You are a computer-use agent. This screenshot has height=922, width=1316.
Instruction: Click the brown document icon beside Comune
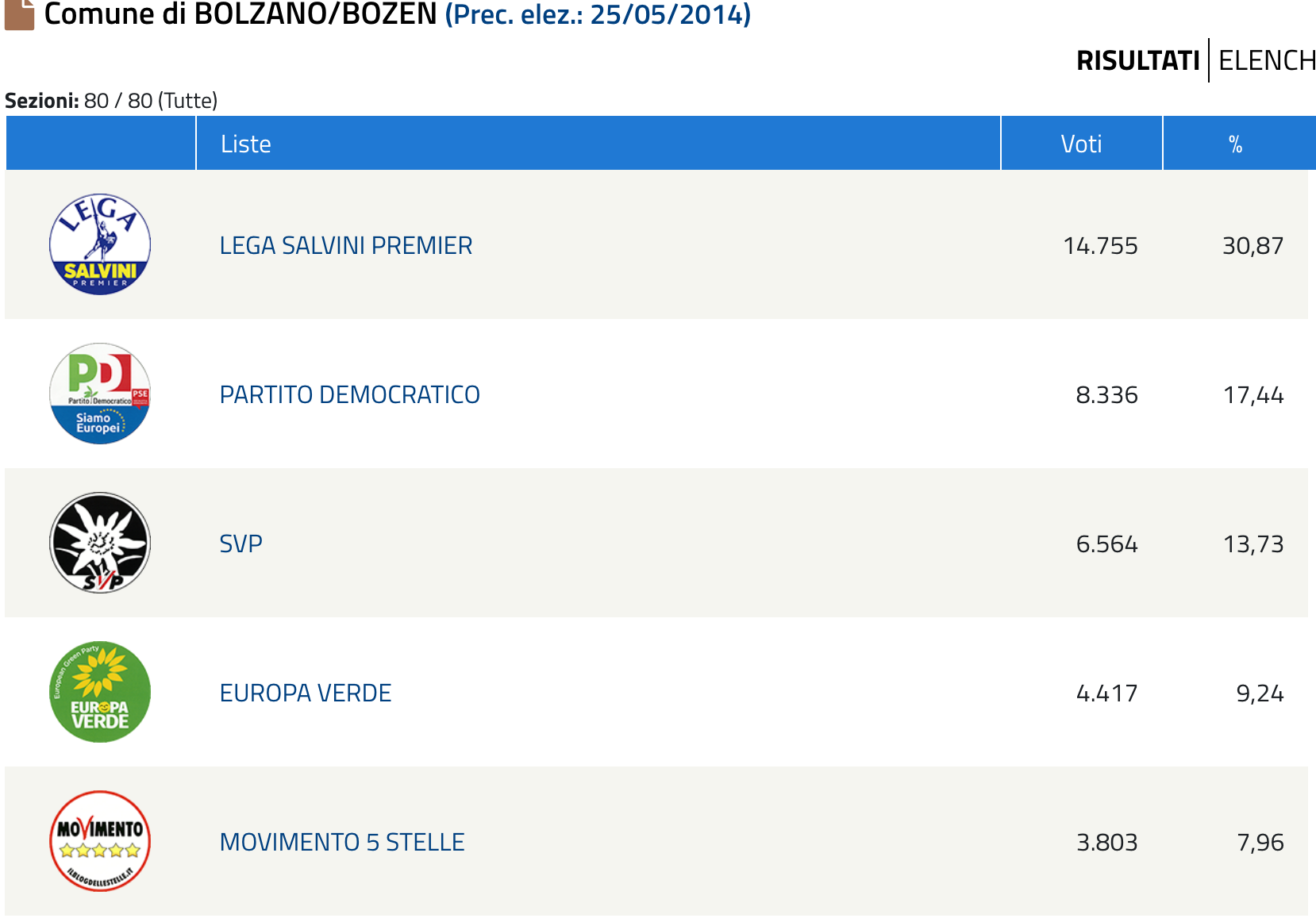coord(19,14)
